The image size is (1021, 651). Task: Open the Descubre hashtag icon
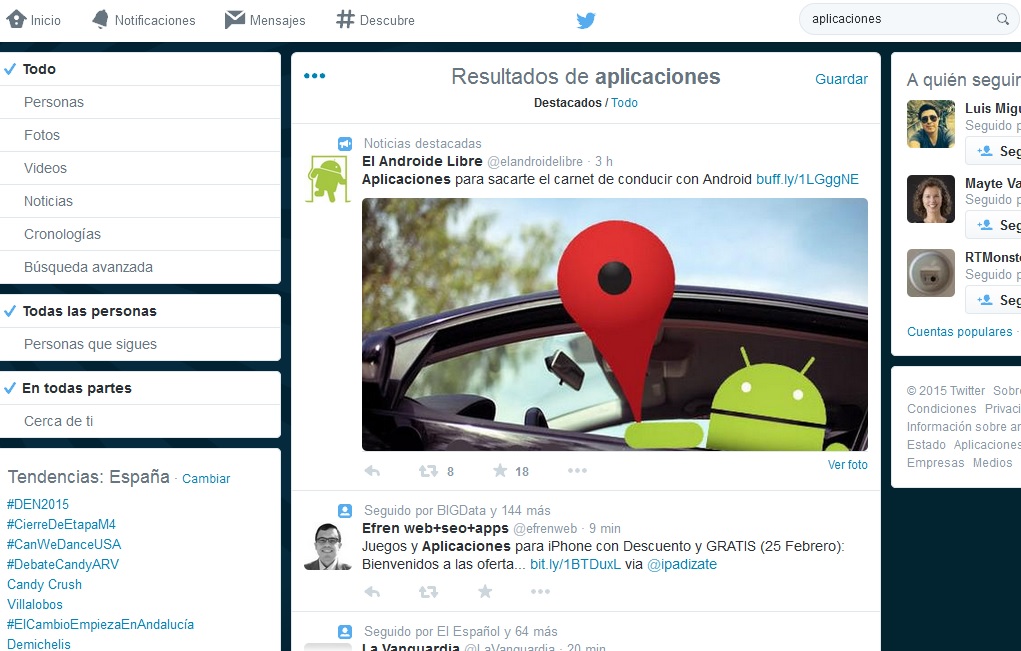(x=345, y=20)
